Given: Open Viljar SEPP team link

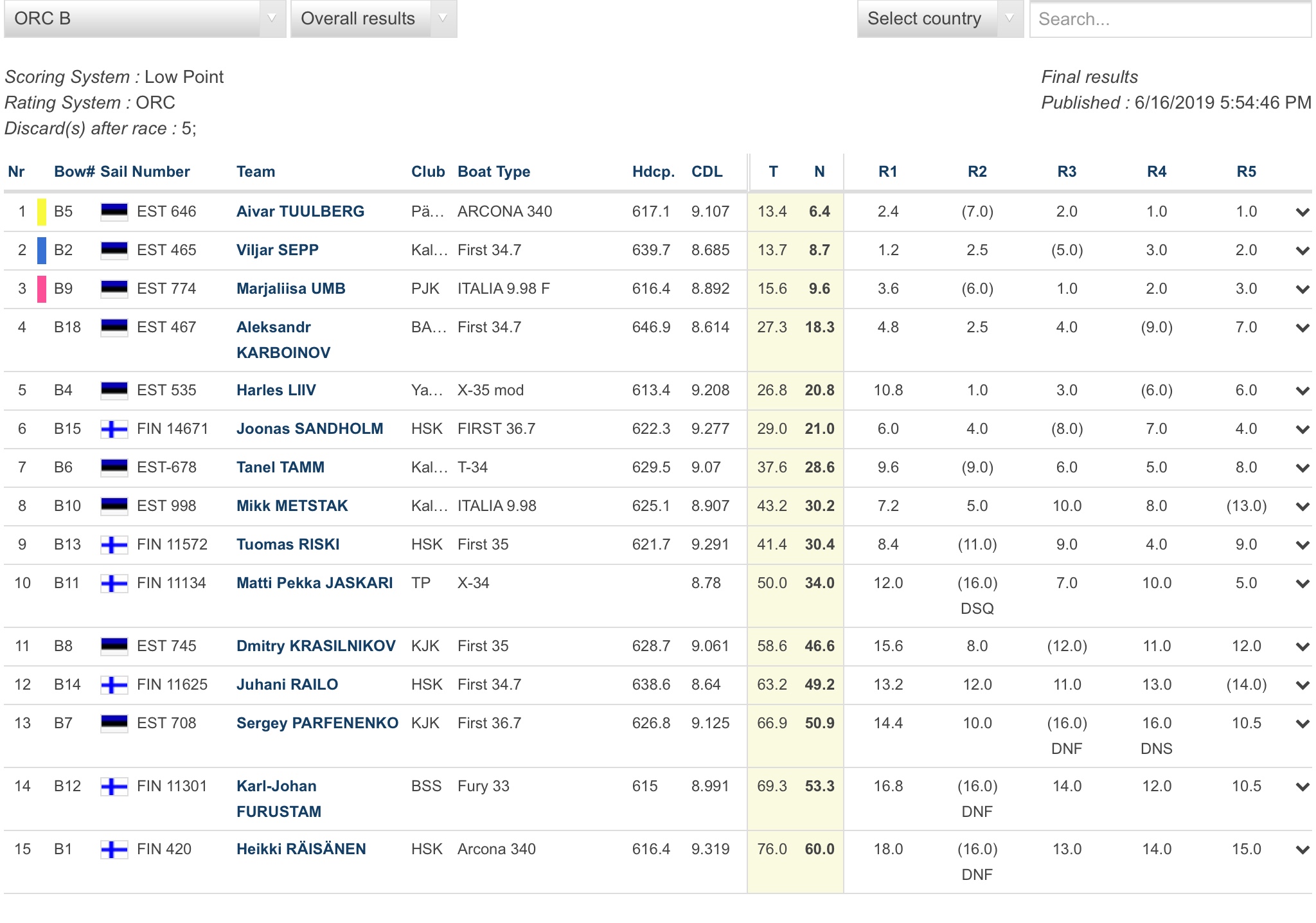Looking at the screenshot, I should click(x=278, y=250).
